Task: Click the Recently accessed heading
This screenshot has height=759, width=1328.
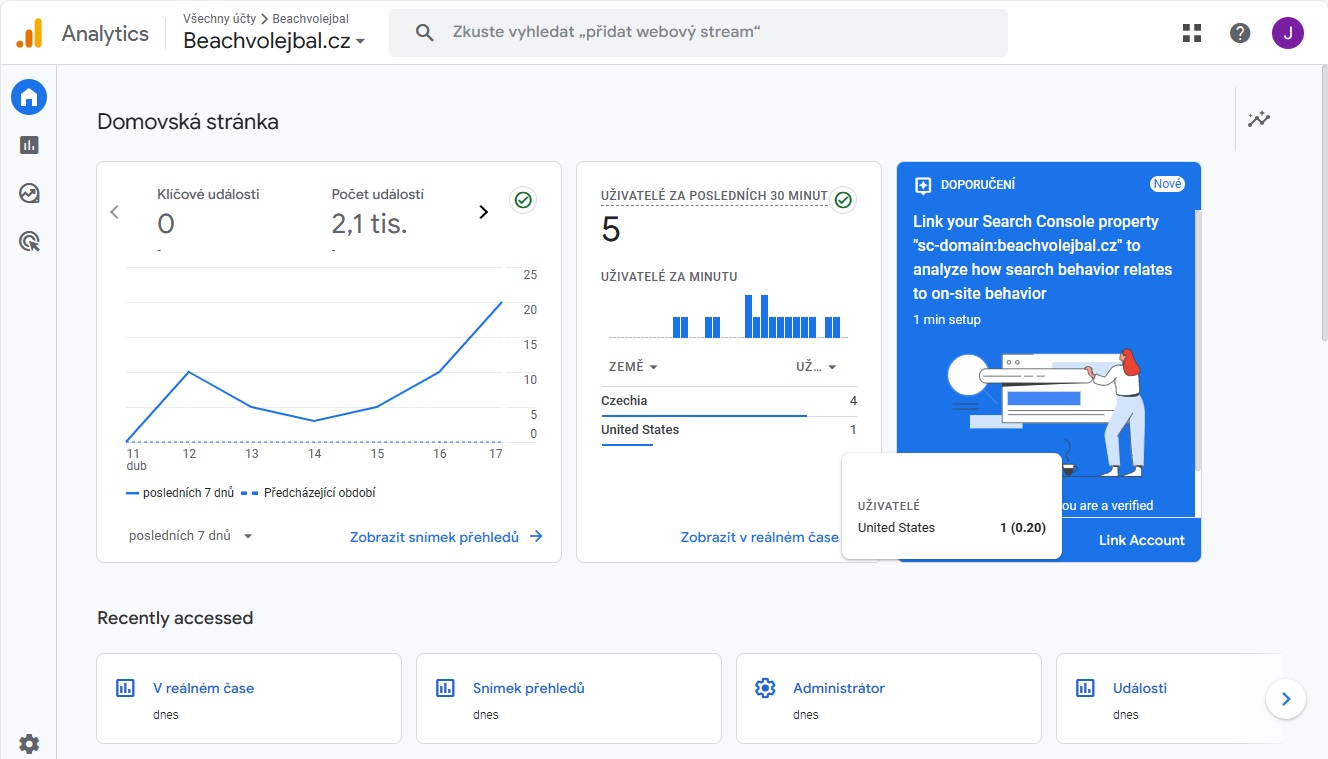Action: coord(175,618)
